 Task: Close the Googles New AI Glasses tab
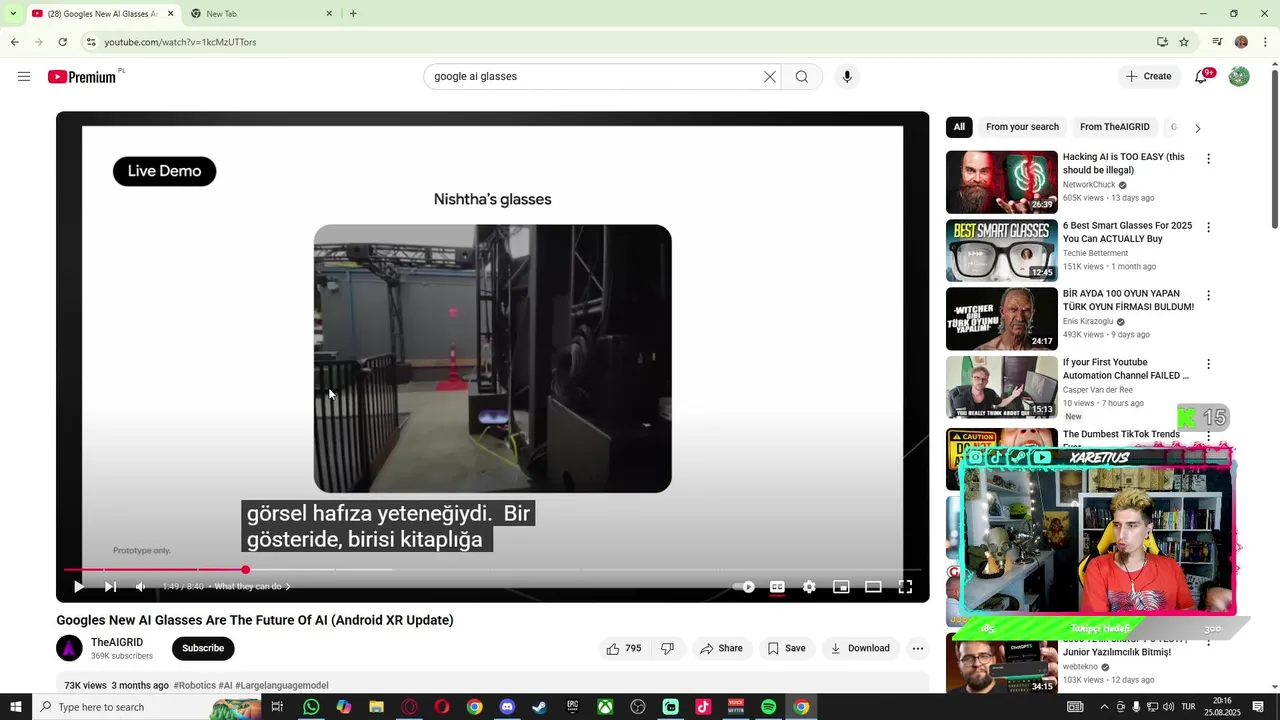170,14
